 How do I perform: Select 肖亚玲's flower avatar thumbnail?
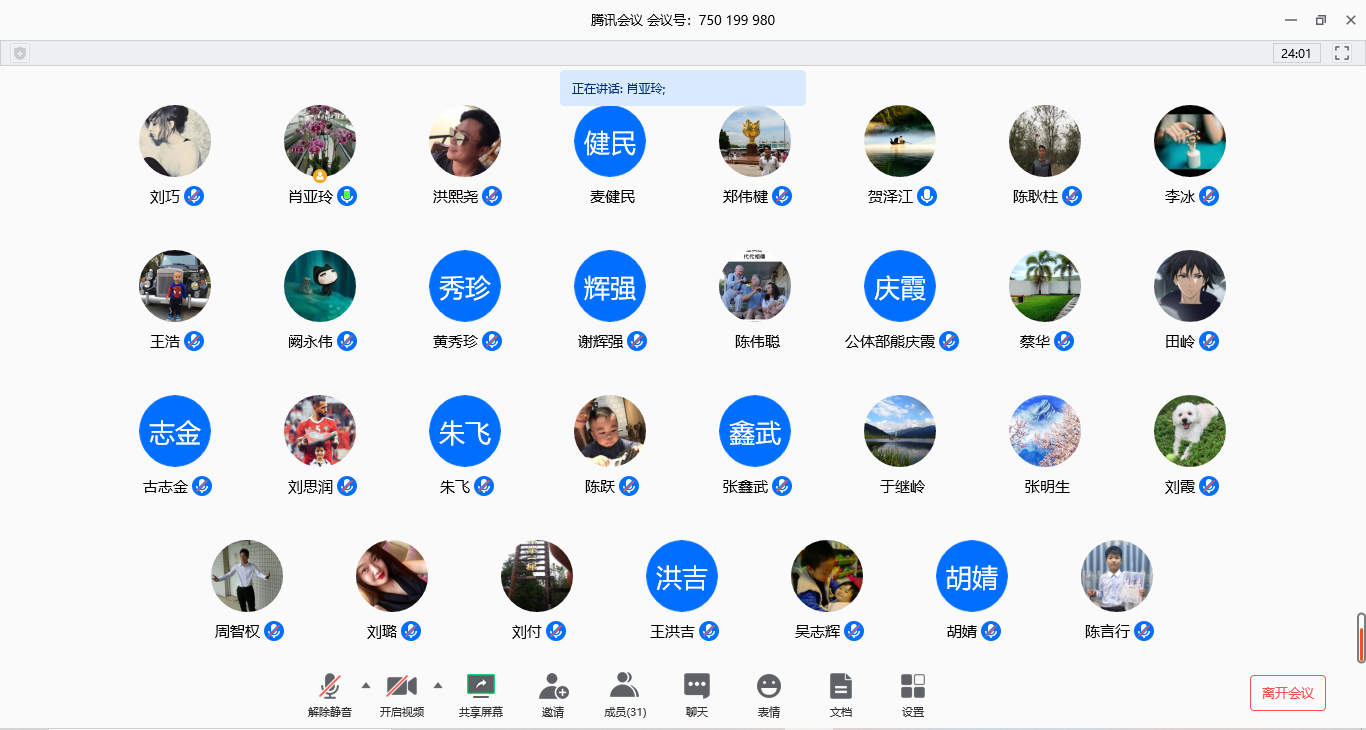click(x=320, y=141)
